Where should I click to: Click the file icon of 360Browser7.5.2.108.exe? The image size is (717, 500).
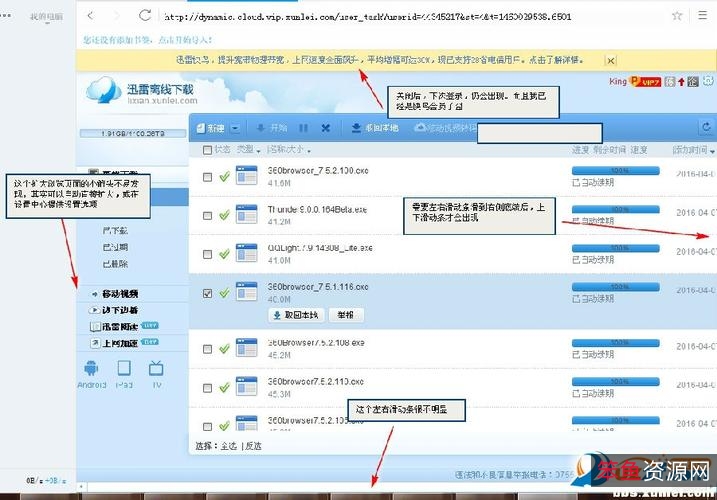coord(246,347)
